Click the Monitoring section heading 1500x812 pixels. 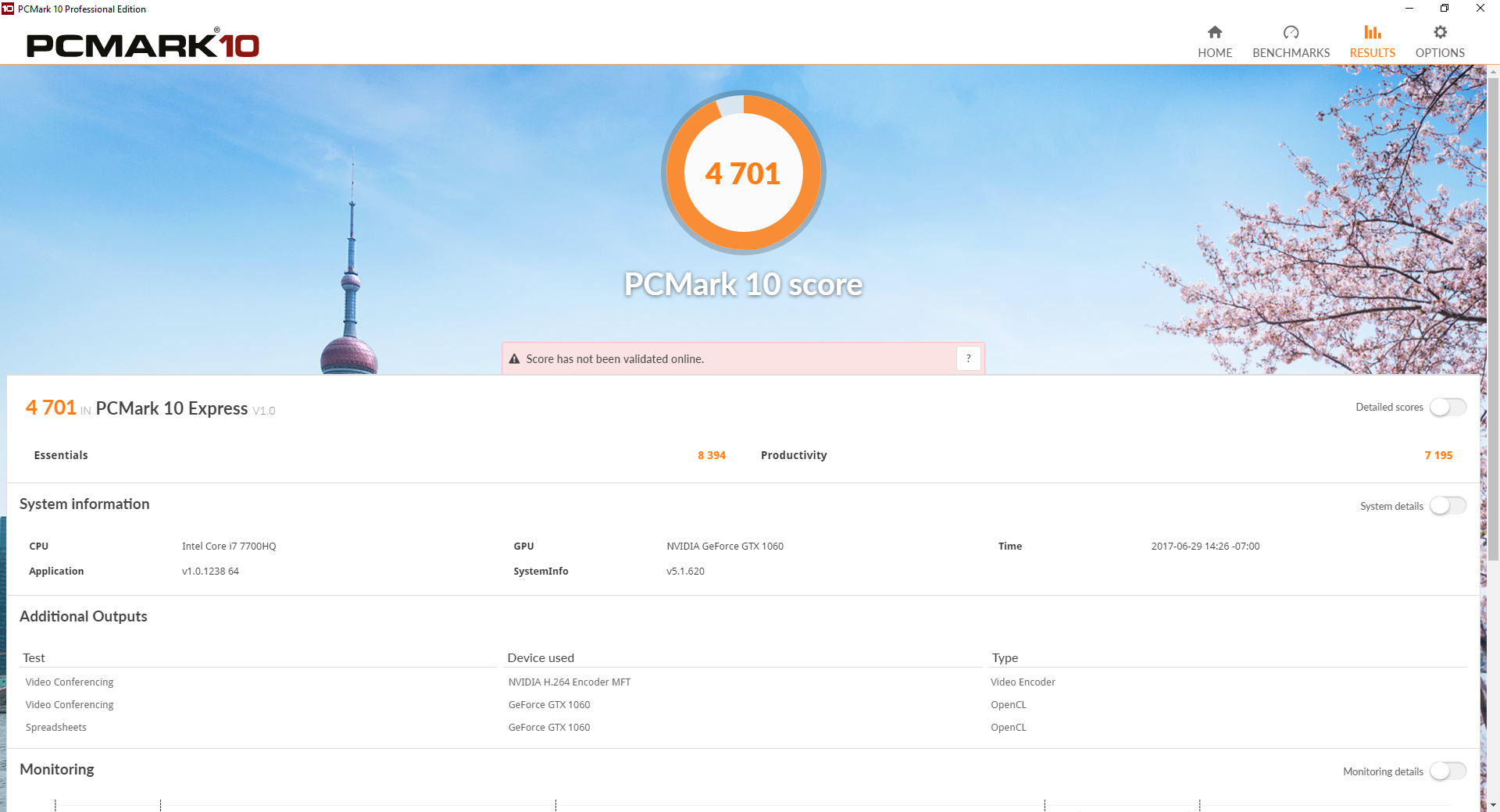click(x=57, y=769)
